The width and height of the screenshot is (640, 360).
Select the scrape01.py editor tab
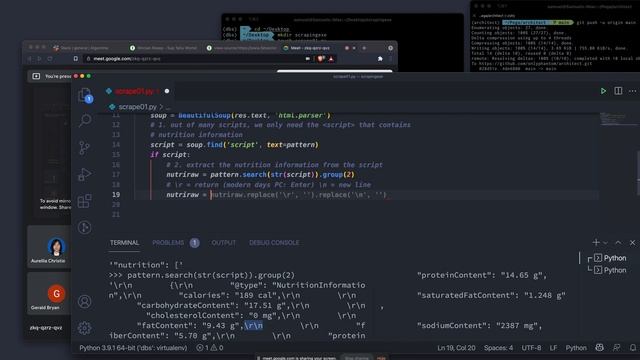pyautogui.click(x=135, y=91)
